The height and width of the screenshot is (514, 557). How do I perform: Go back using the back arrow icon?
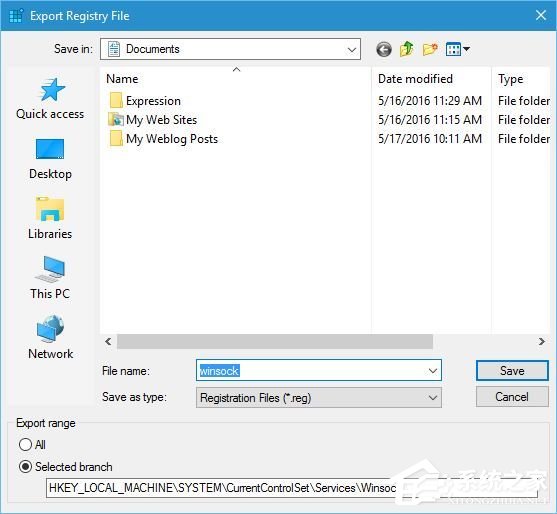(384, 49)
